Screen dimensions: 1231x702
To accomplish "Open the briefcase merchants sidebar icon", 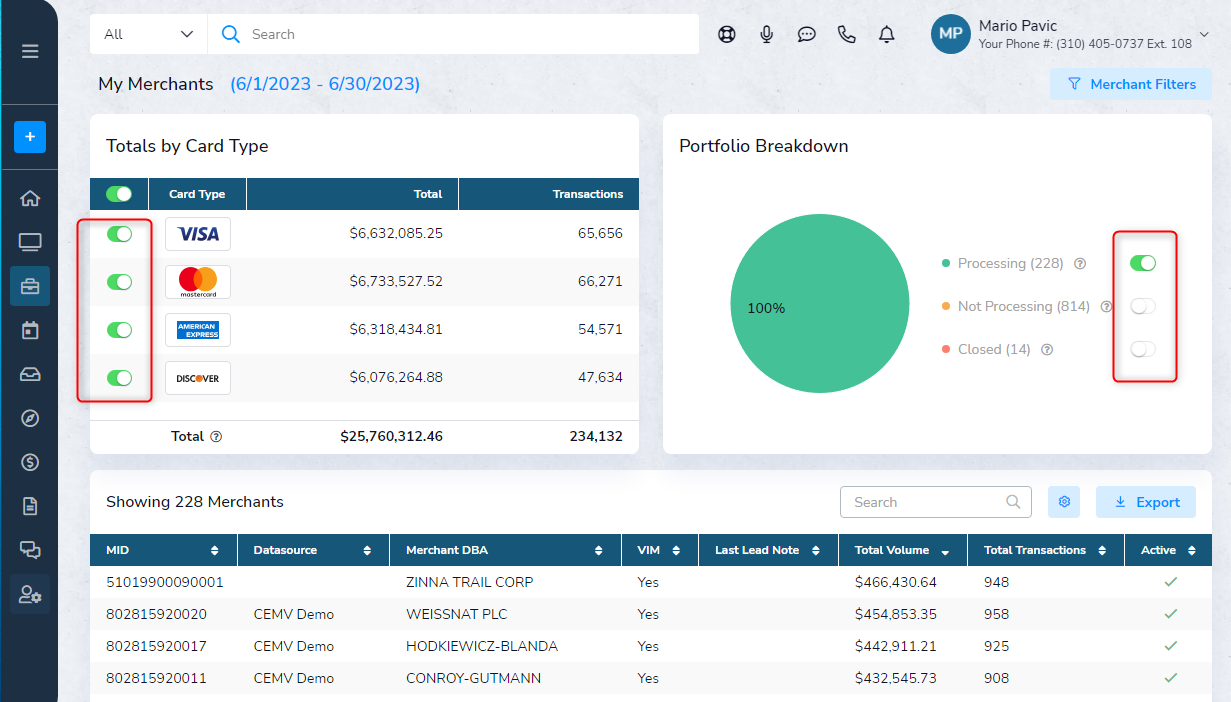I will [30, 286].
